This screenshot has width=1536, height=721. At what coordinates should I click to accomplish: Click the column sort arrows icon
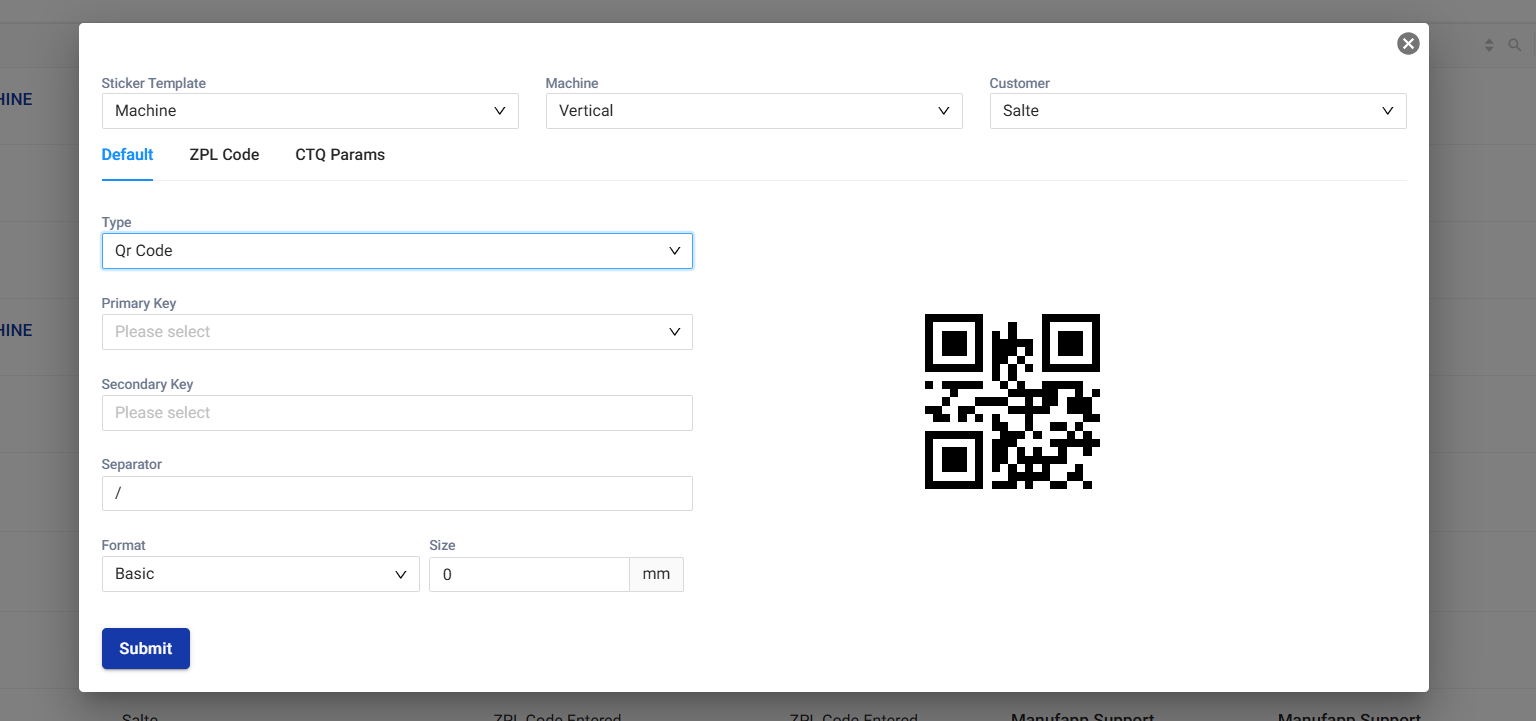(x=1489, y=45)
